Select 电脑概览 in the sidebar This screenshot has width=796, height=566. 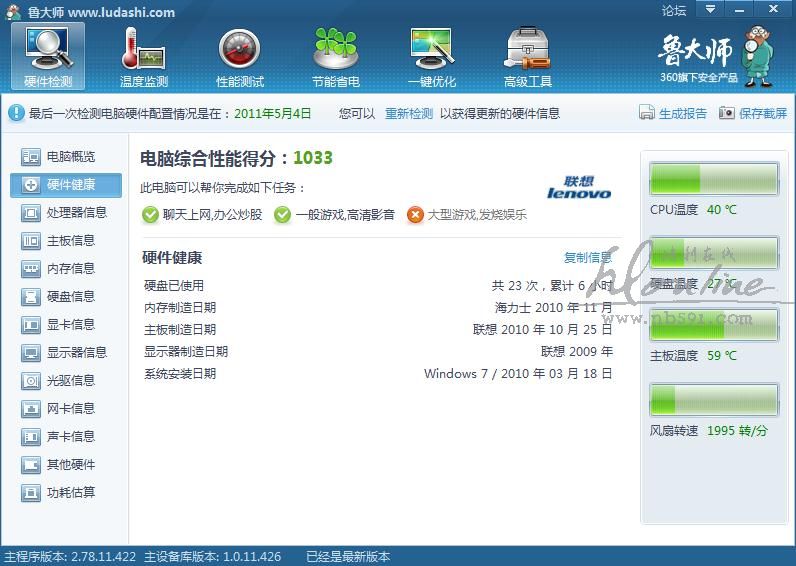pyautogui.click(x=66, y=156)
